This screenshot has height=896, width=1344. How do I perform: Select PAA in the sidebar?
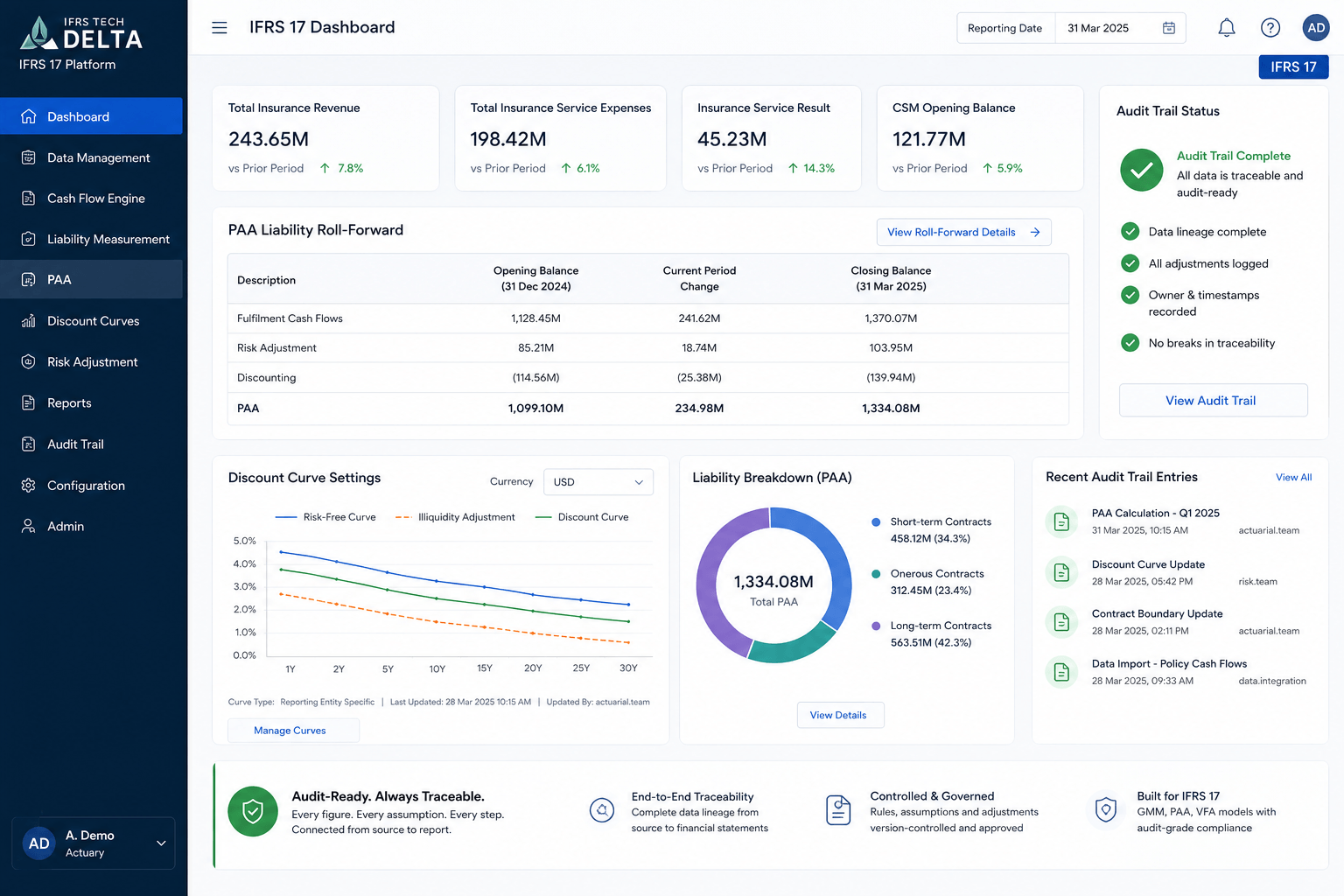click(91, 280)
